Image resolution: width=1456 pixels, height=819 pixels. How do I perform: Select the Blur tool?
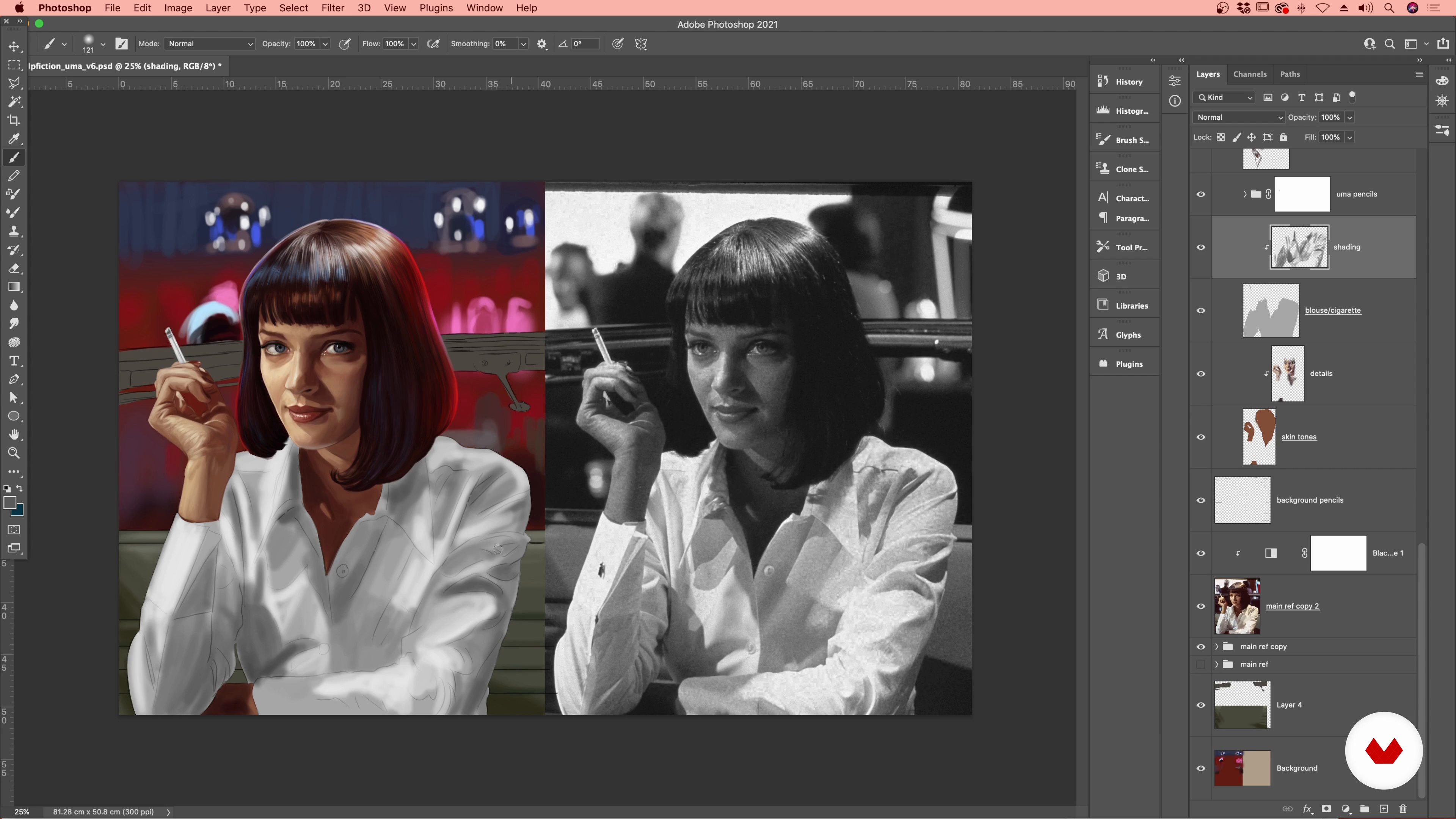[x=14, y=305]
